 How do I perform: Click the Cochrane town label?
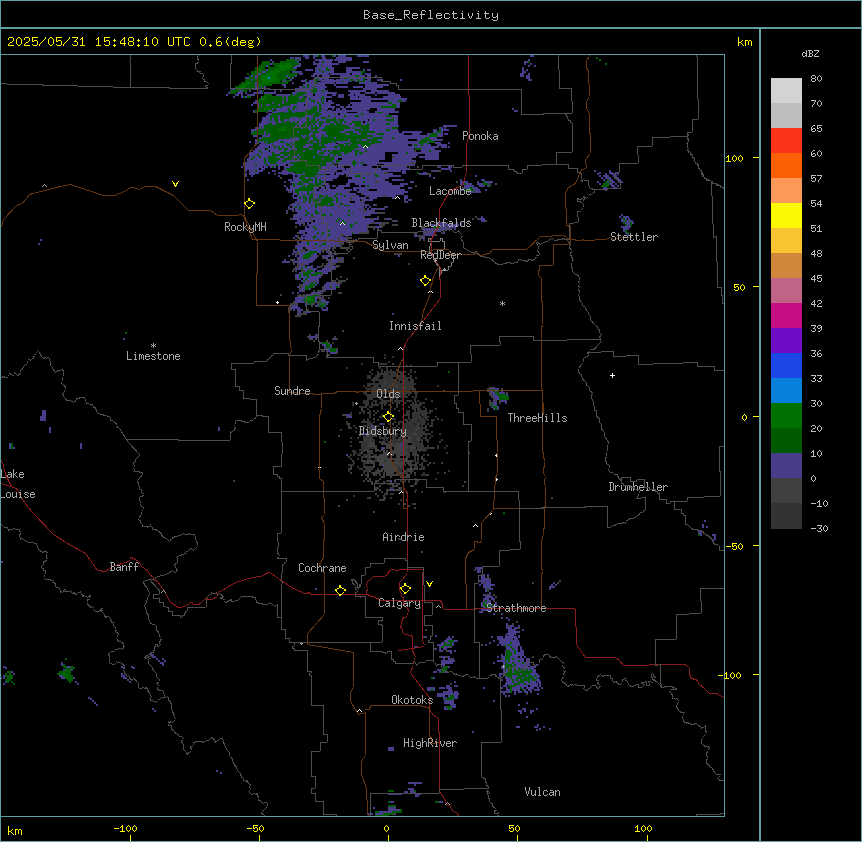click(322, 568)
